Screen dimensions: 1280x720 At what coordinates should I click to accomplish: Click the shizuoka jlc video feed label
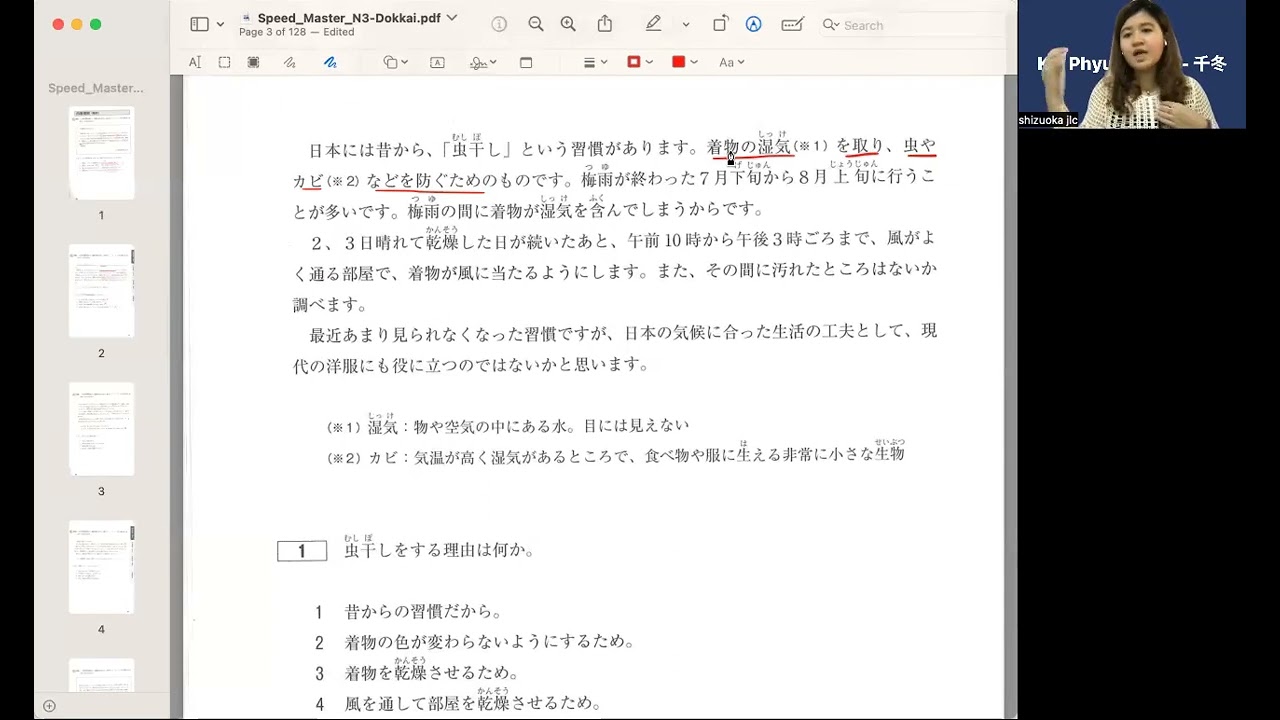point(1048,120)
